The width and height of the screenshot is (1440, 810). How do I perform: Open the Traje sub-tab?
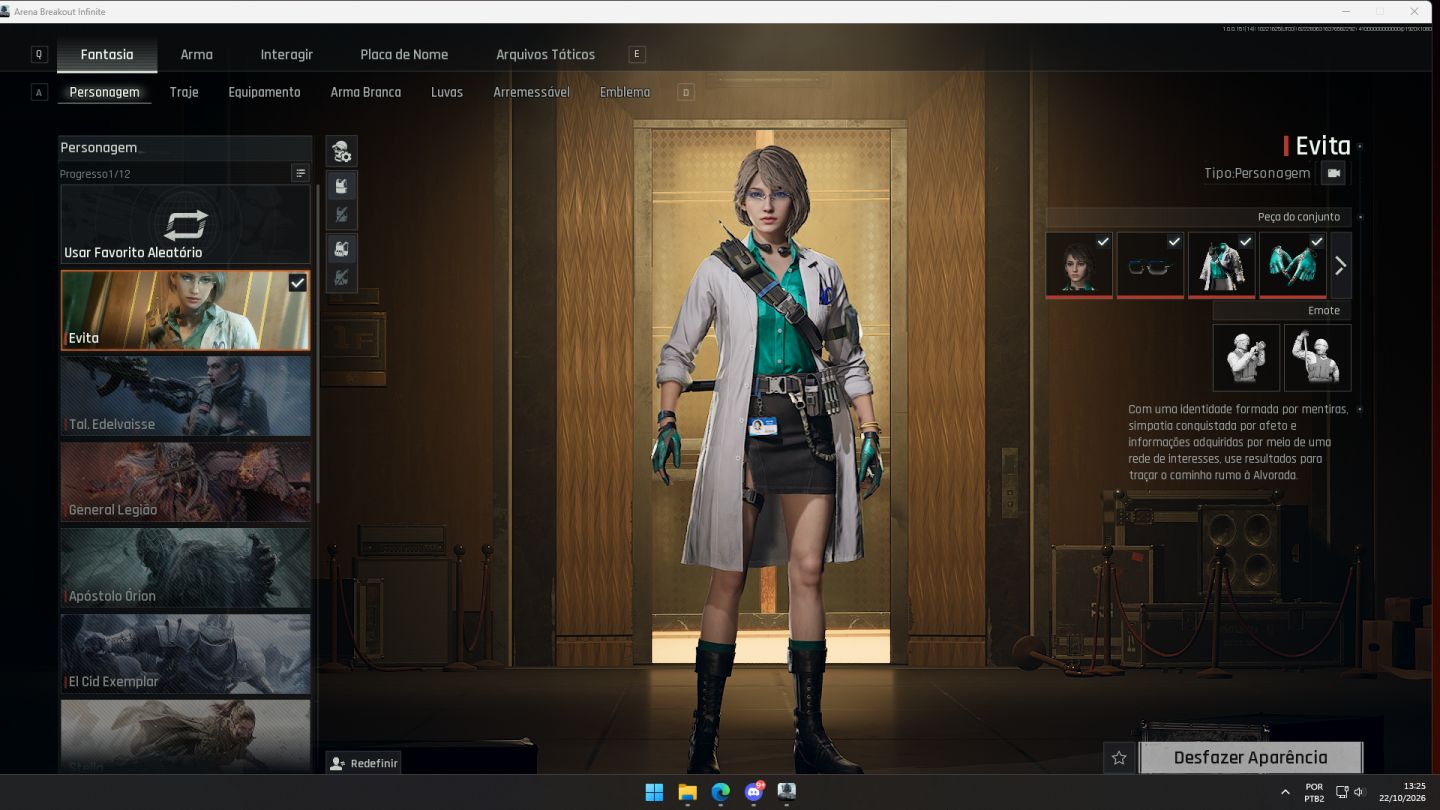(x=184, y=92)
